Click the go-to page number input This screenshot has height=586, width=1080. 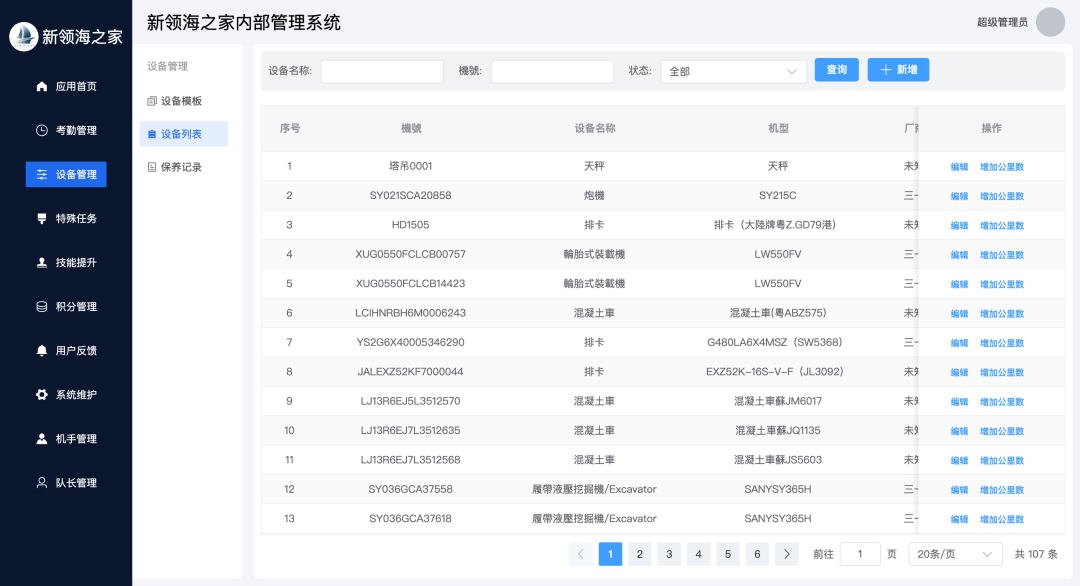(860, 554)
